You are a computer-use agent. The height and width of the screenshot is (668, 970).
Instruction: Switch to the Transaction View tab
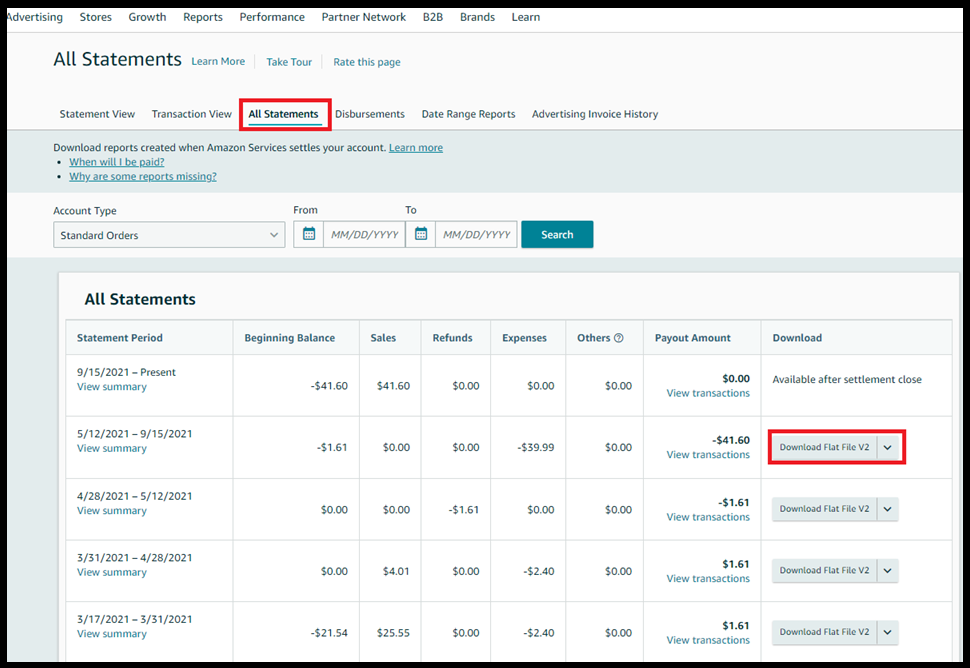[192, 114]
